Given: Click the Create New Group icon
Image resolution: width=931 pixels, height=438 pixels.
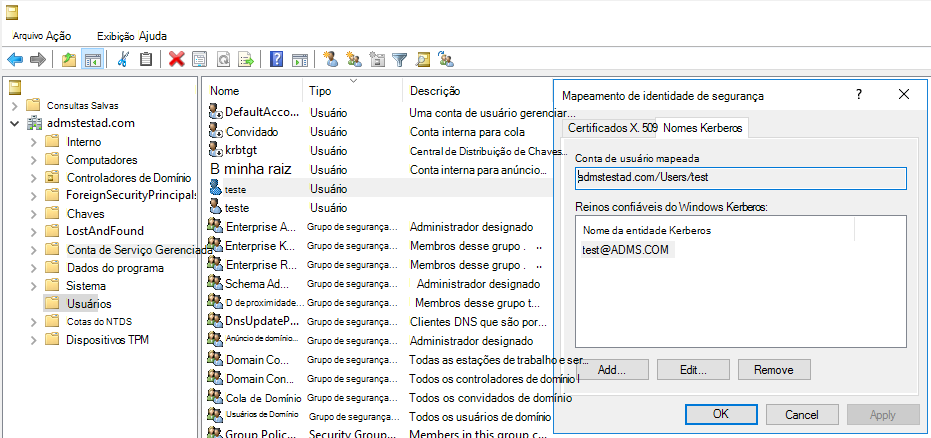Looking at the screenshot, I should 354,59.
